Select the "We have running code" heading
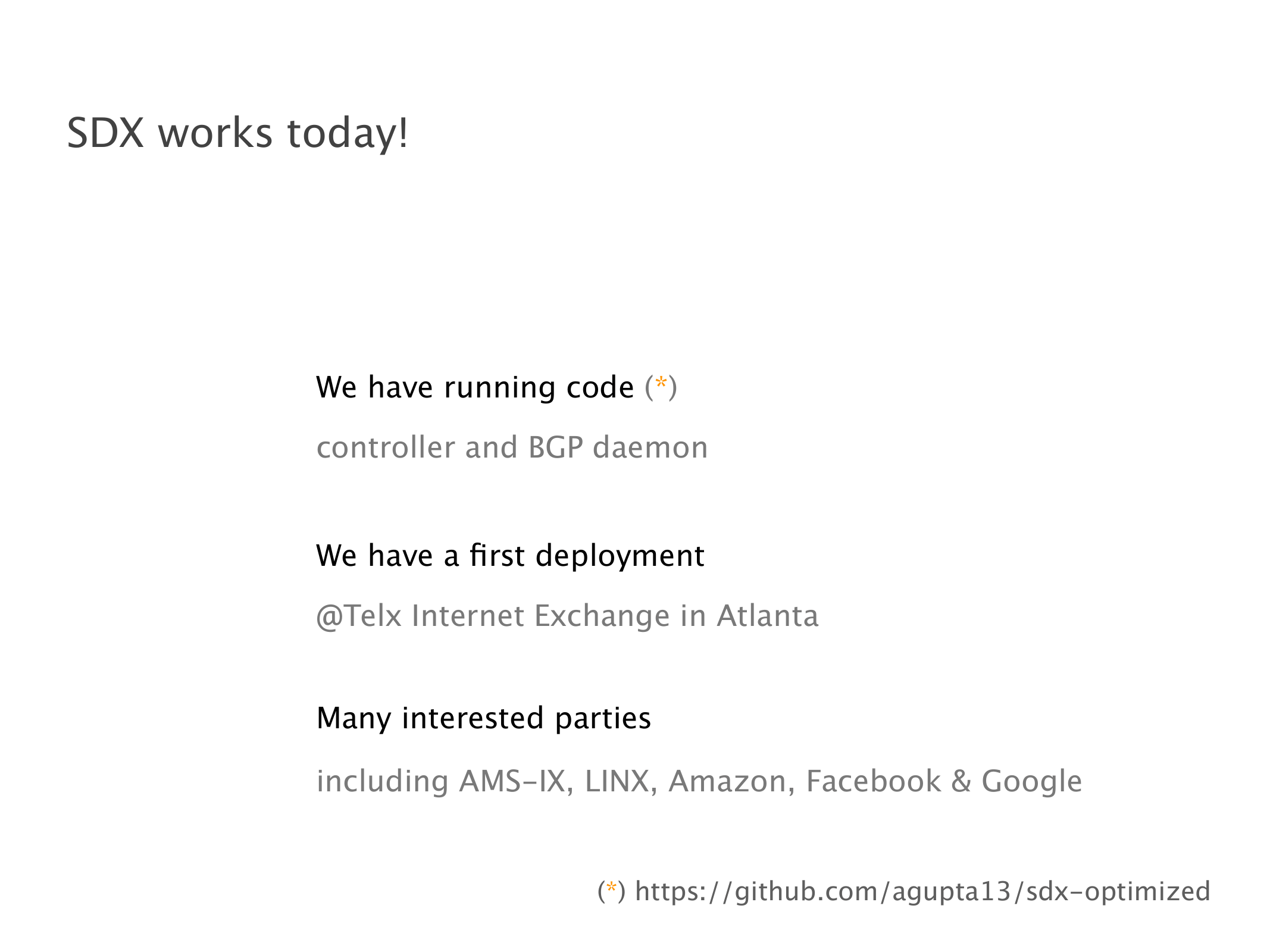 click(x=474, y=387)
